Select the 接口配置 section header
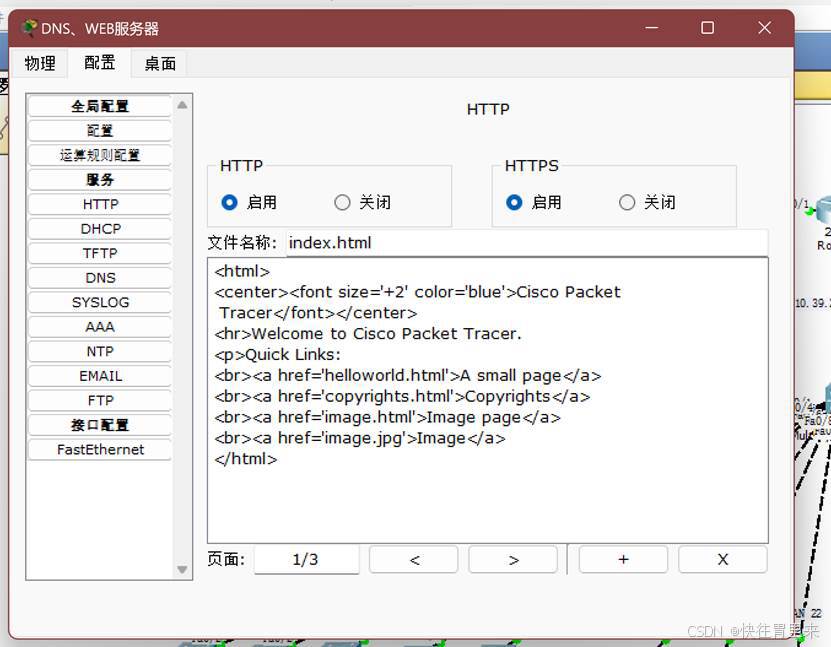This screenshot has height=647, width=831. pyautogui.click(x=100, y=425)
